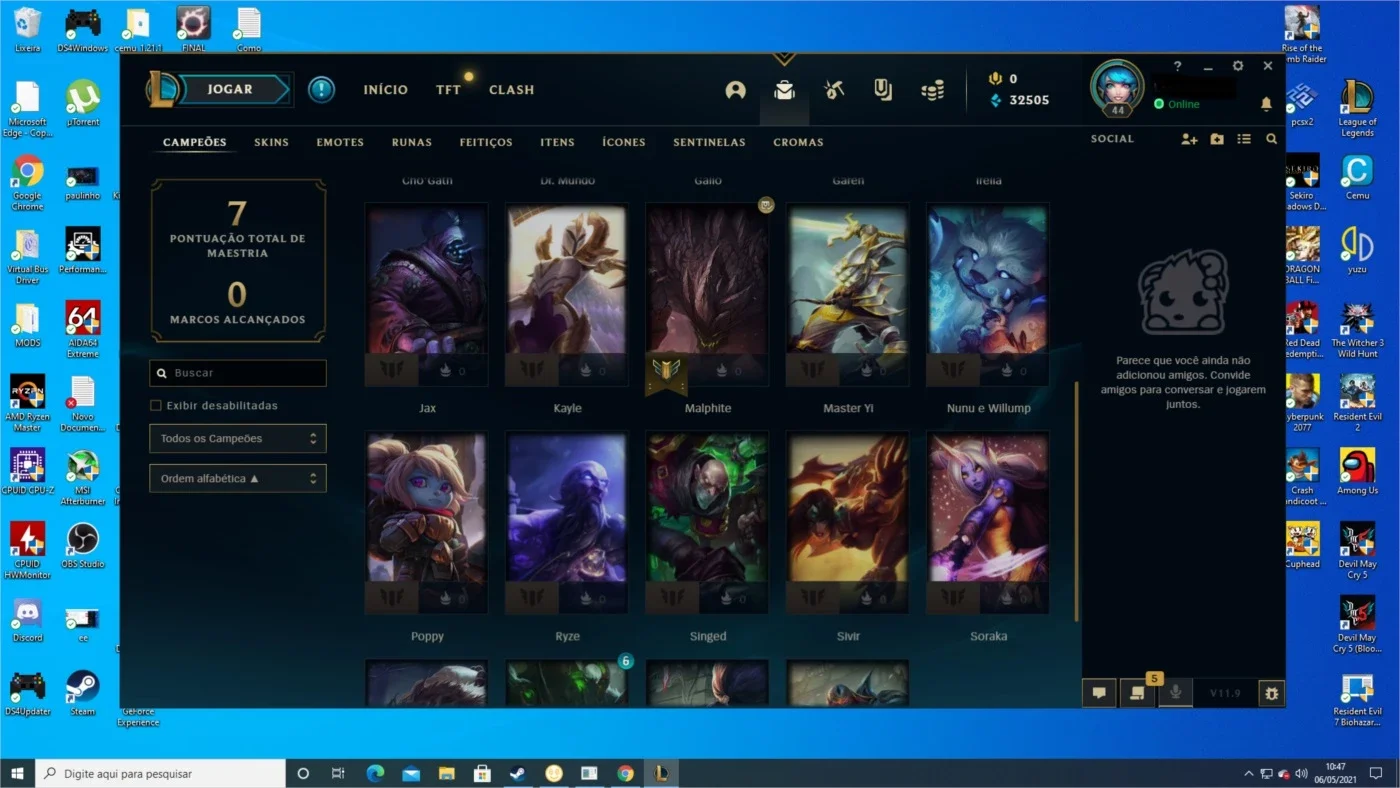The width and height of the screenshot is (1400, 788).
Task: Switch to the CROMAS tab
Action: click(798, 142)
